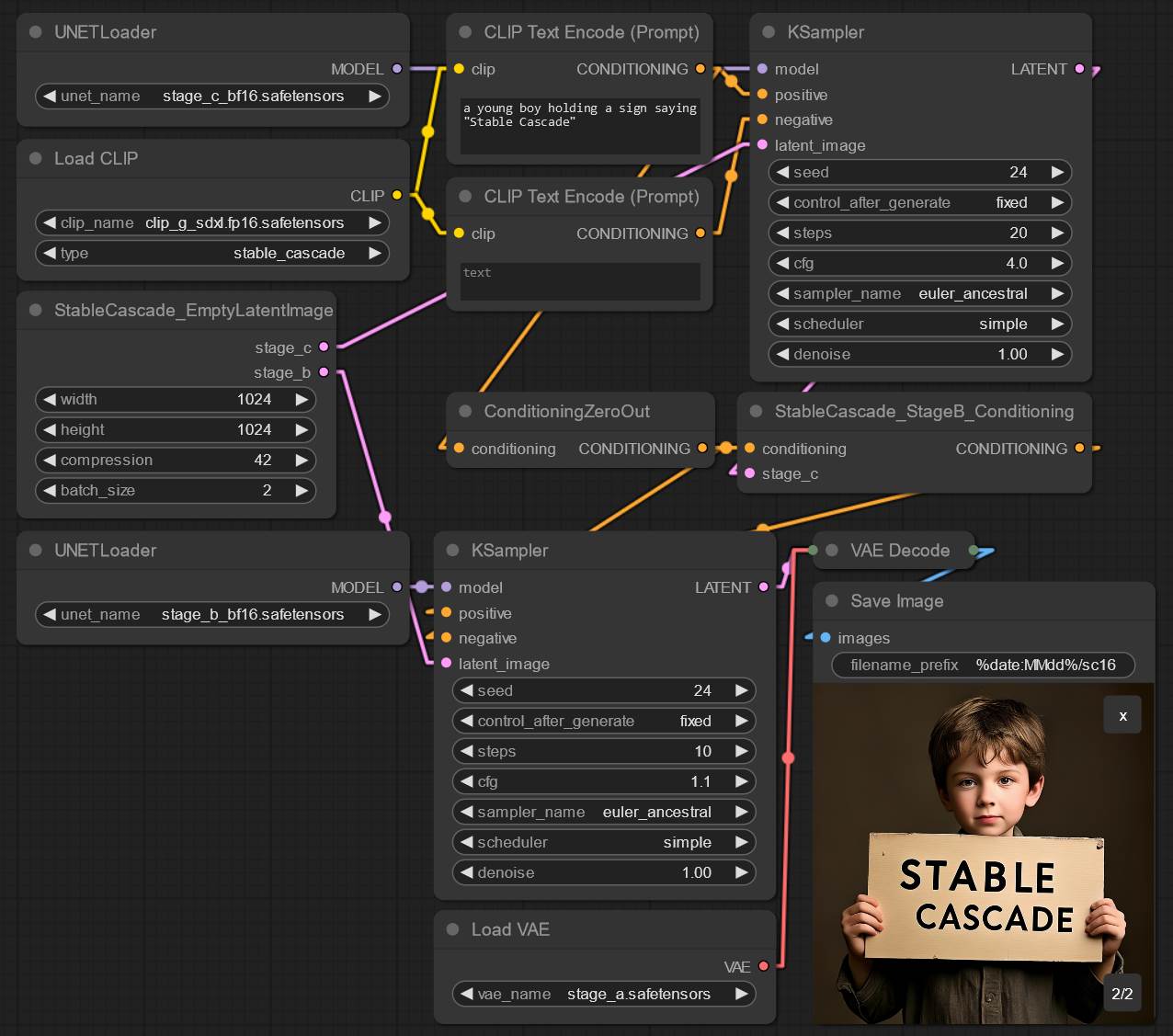Click denoise 1.00 field in 20-step KSampler

pos(920,354)
